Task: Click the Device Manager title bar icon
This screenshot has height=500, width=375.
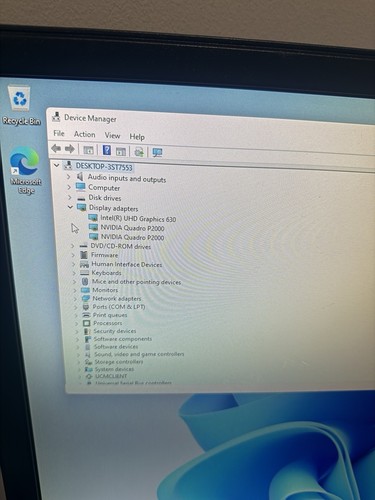Action: pyautogui.click(x=56, y=117)
